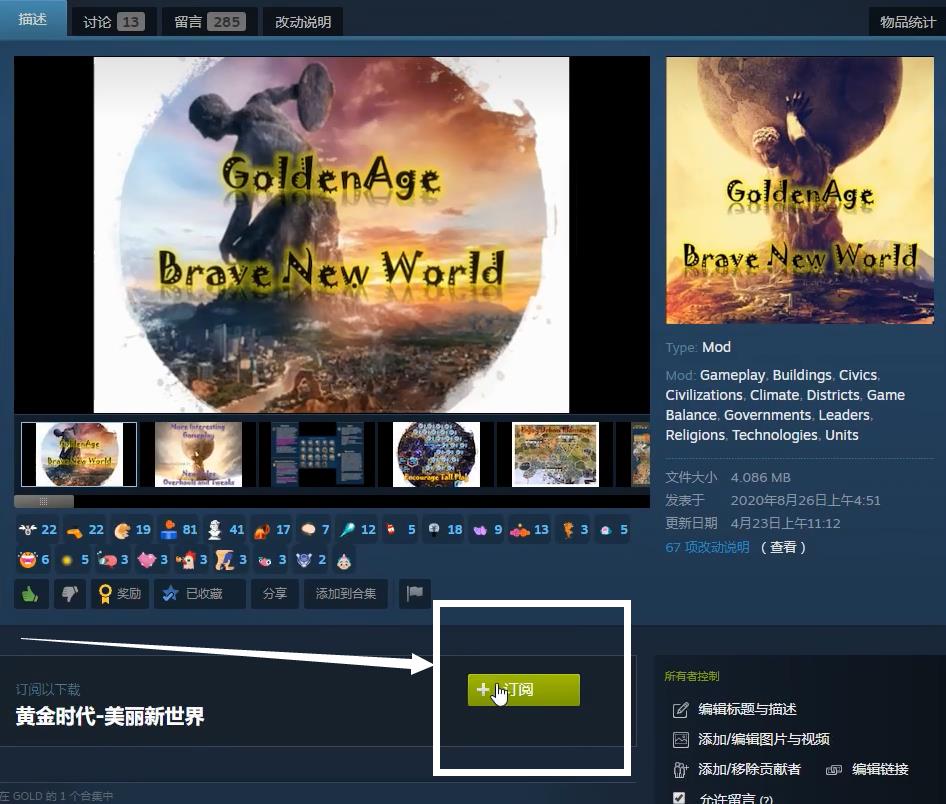
Task: Click the 查看 link beside change notes
Action: (783, 547)
